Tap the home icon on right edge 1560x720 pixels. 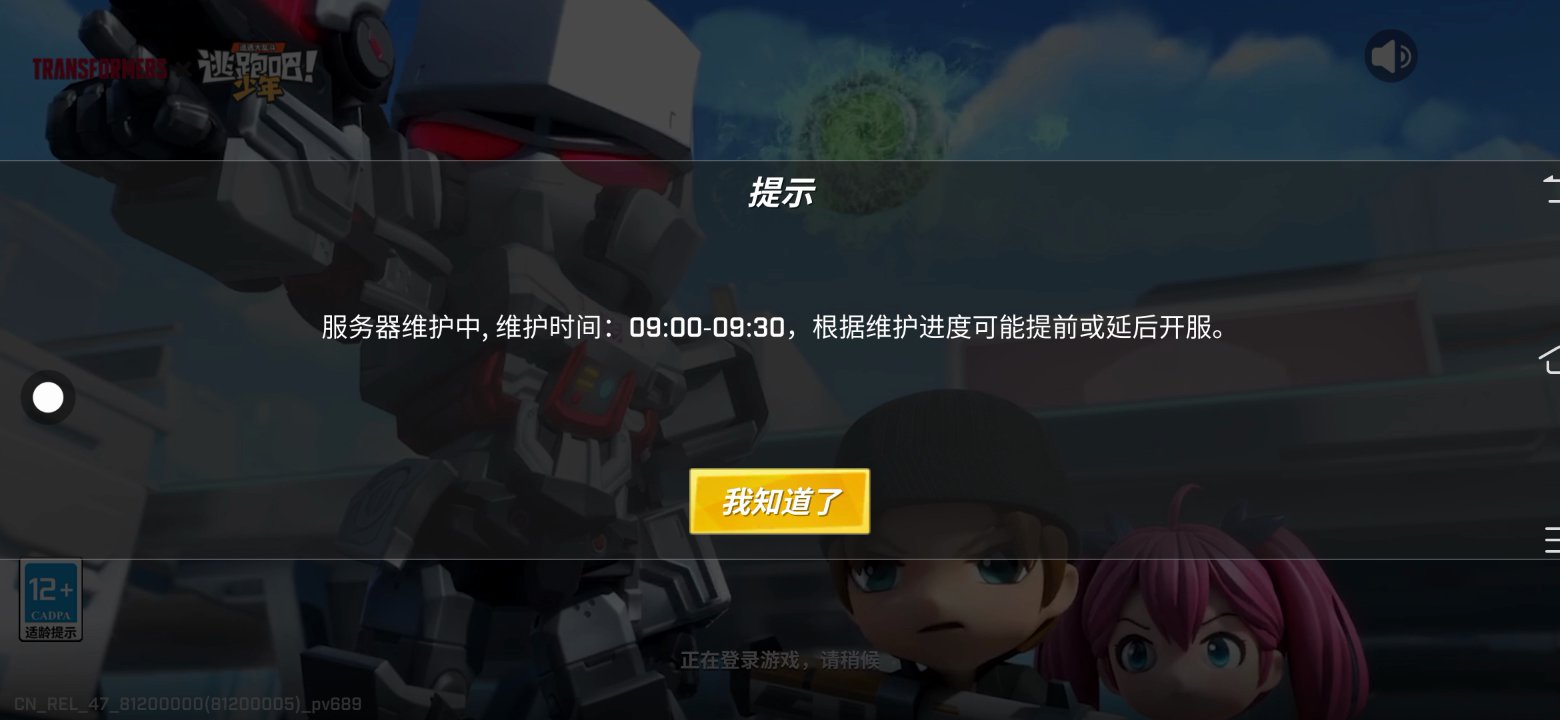click(1550, 358)
